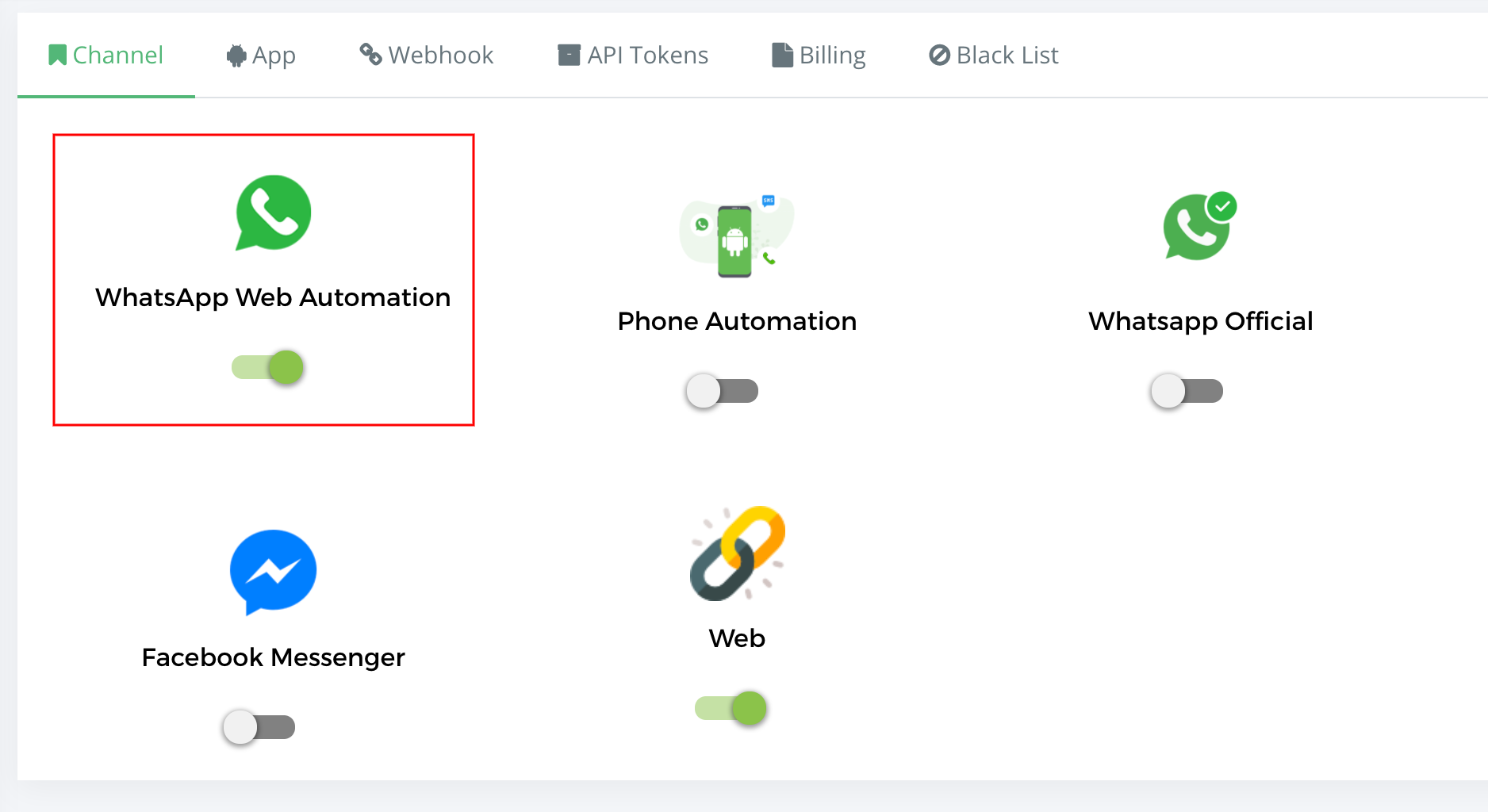Click the Facebook Messenger title text
The width and height of the screenshot is (1488, 812).
pos(273,657)
